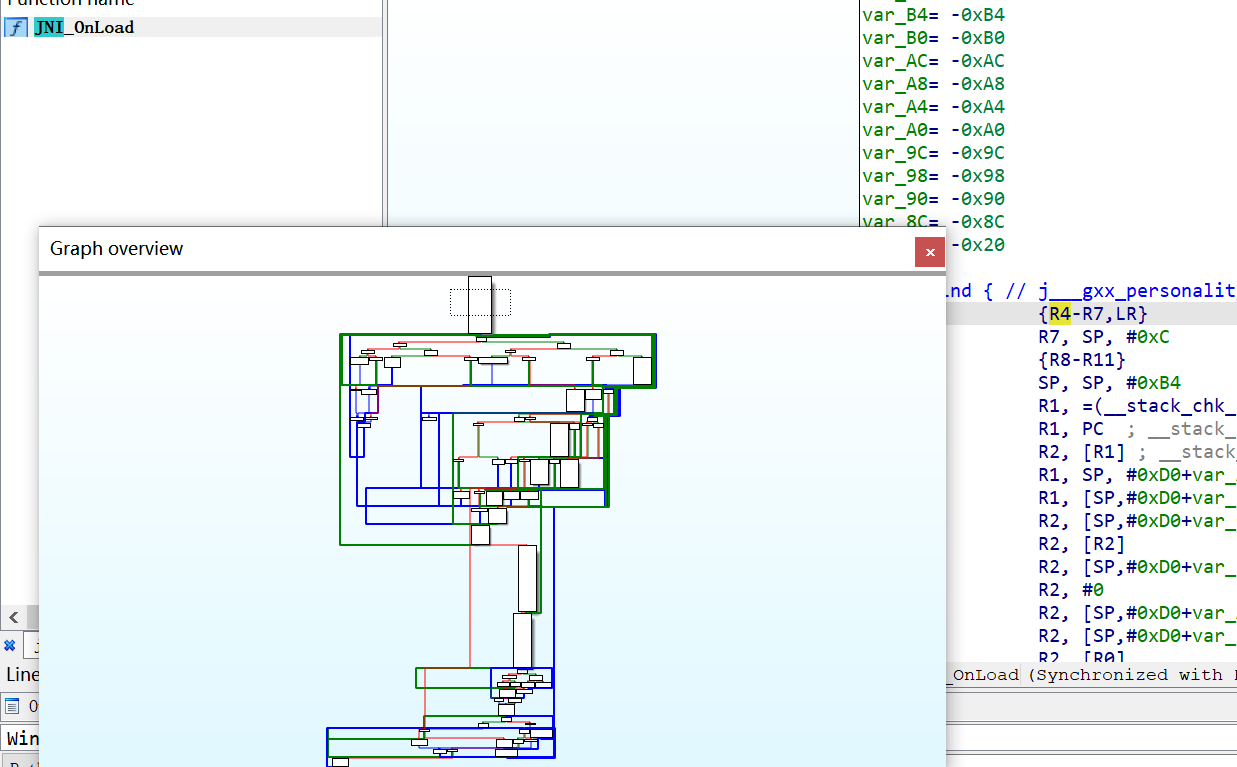Click the blue X tab-close icon
1237x767 pixels.
coord(10,646)
